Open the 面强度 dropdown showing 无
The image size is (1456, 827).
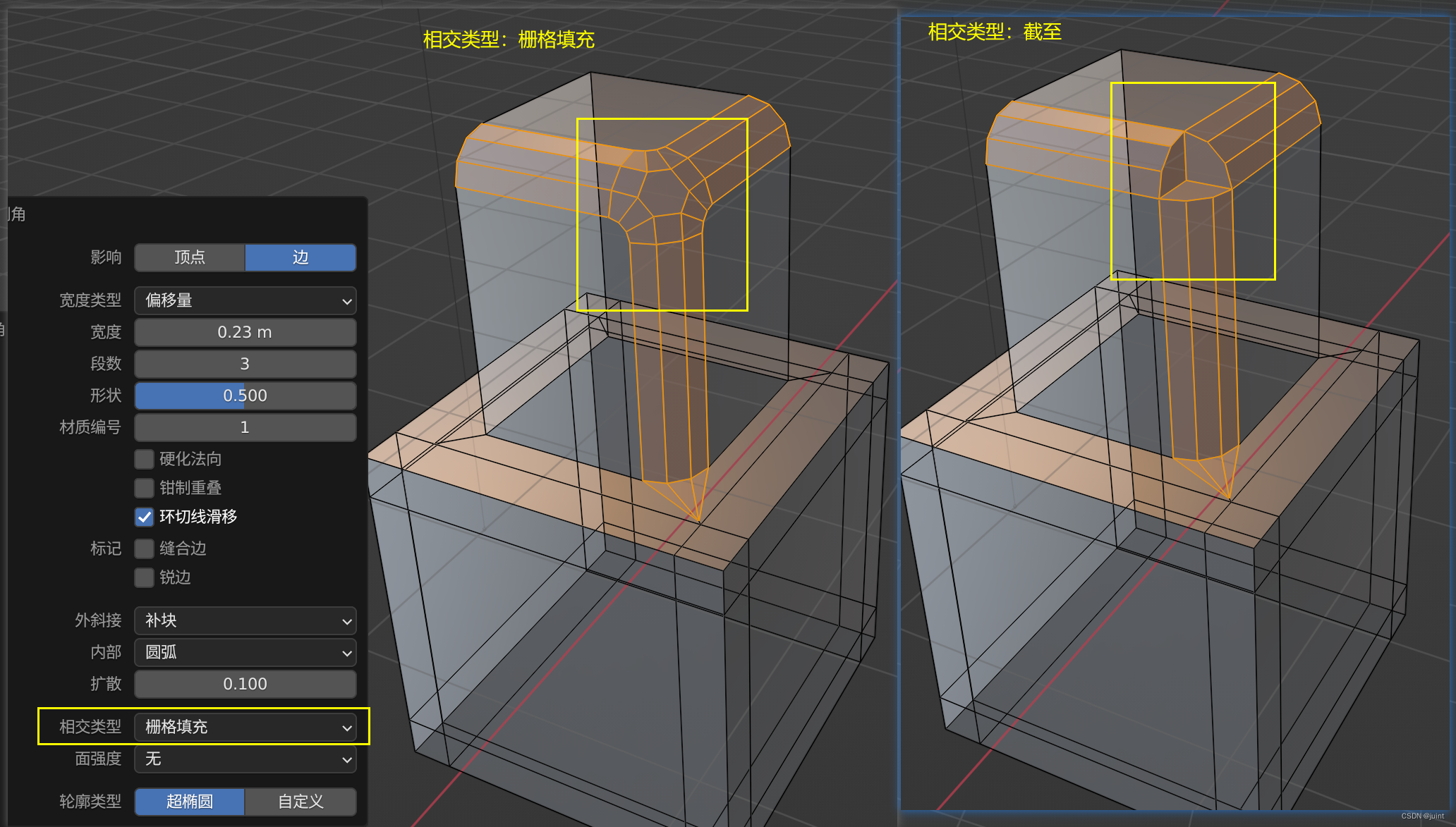(x=245, y=759)
